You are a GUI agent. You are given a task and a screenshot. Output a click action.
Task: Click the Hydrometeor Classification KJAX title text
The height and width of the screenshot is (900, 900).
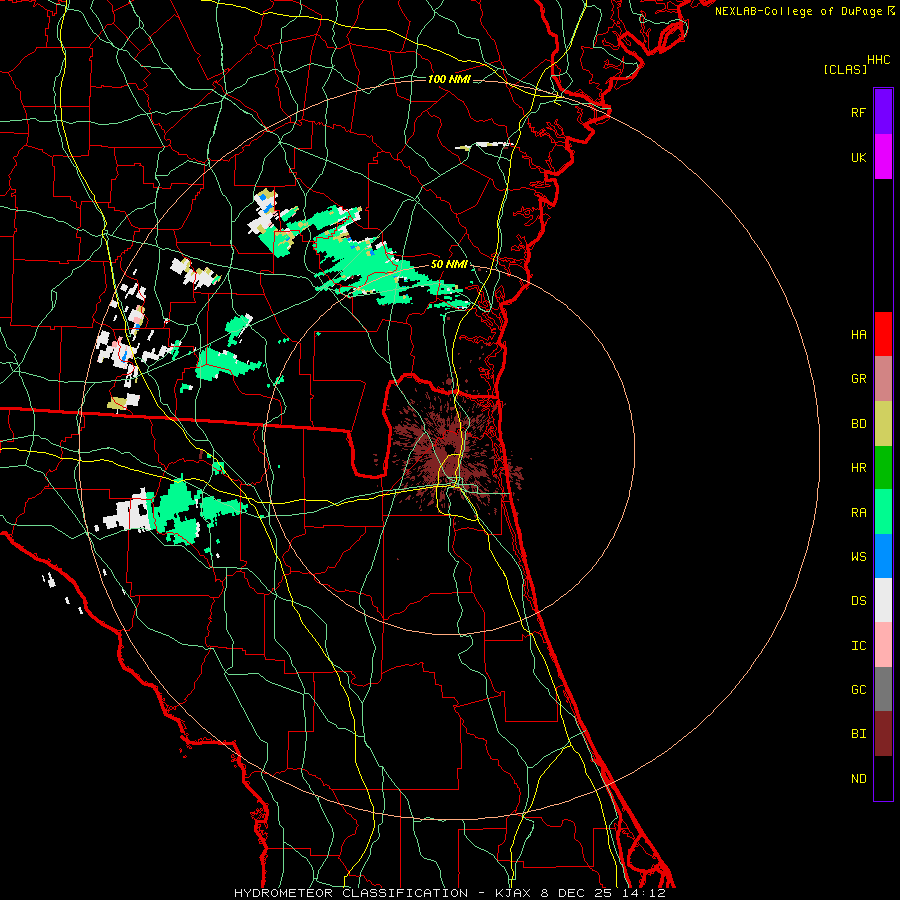(x=449, y=893)
